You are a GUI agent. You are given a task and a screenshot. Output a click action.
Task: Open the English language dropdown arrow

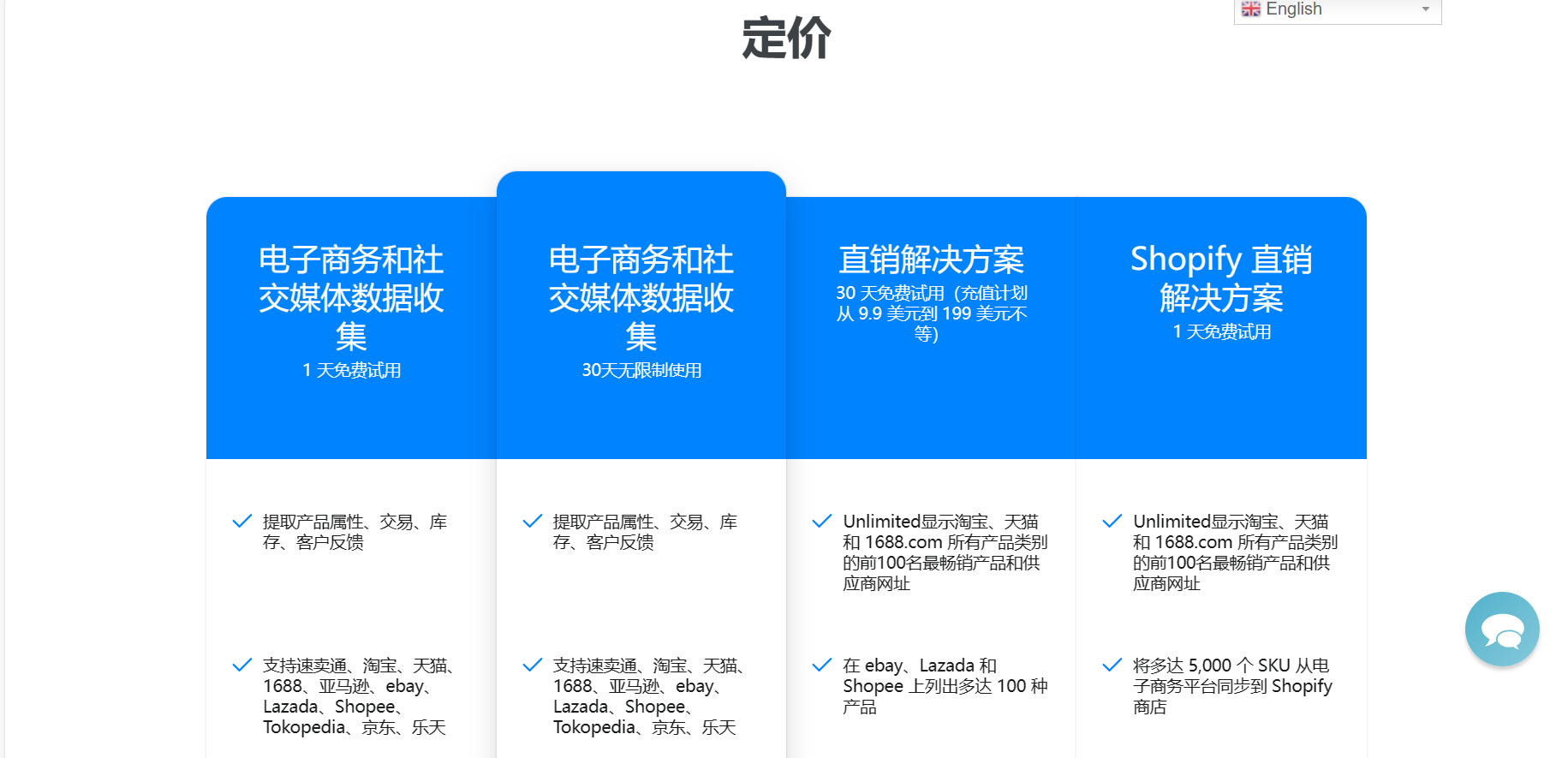click(x=1426, y=9)
